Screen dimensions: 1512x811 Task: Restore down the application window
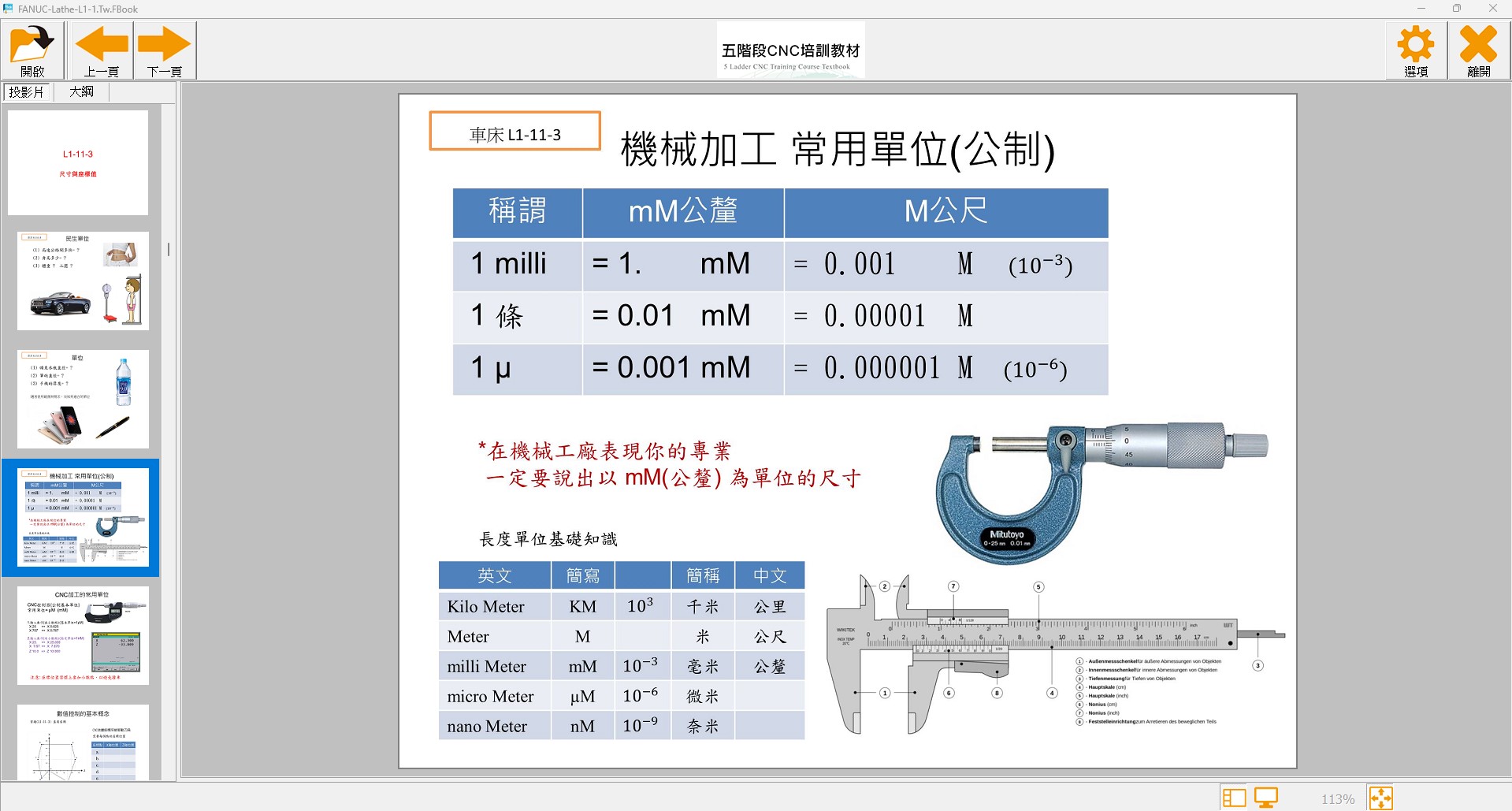pyautogui.click(x=1457, y=9)
